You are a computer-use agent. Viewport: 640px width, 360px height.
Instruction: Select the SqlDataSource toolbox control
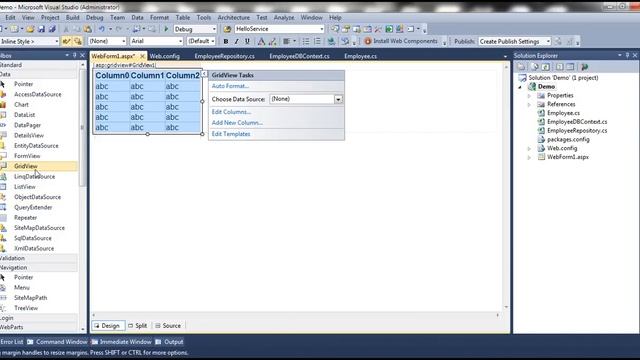(x=33, y=238)
